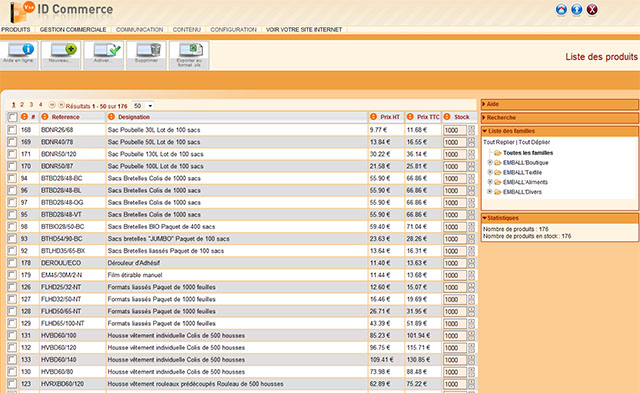Viewport: 640px width, 393px height.
Task: Toggle the select-all checkbox in table header
Action: [12, 117]
